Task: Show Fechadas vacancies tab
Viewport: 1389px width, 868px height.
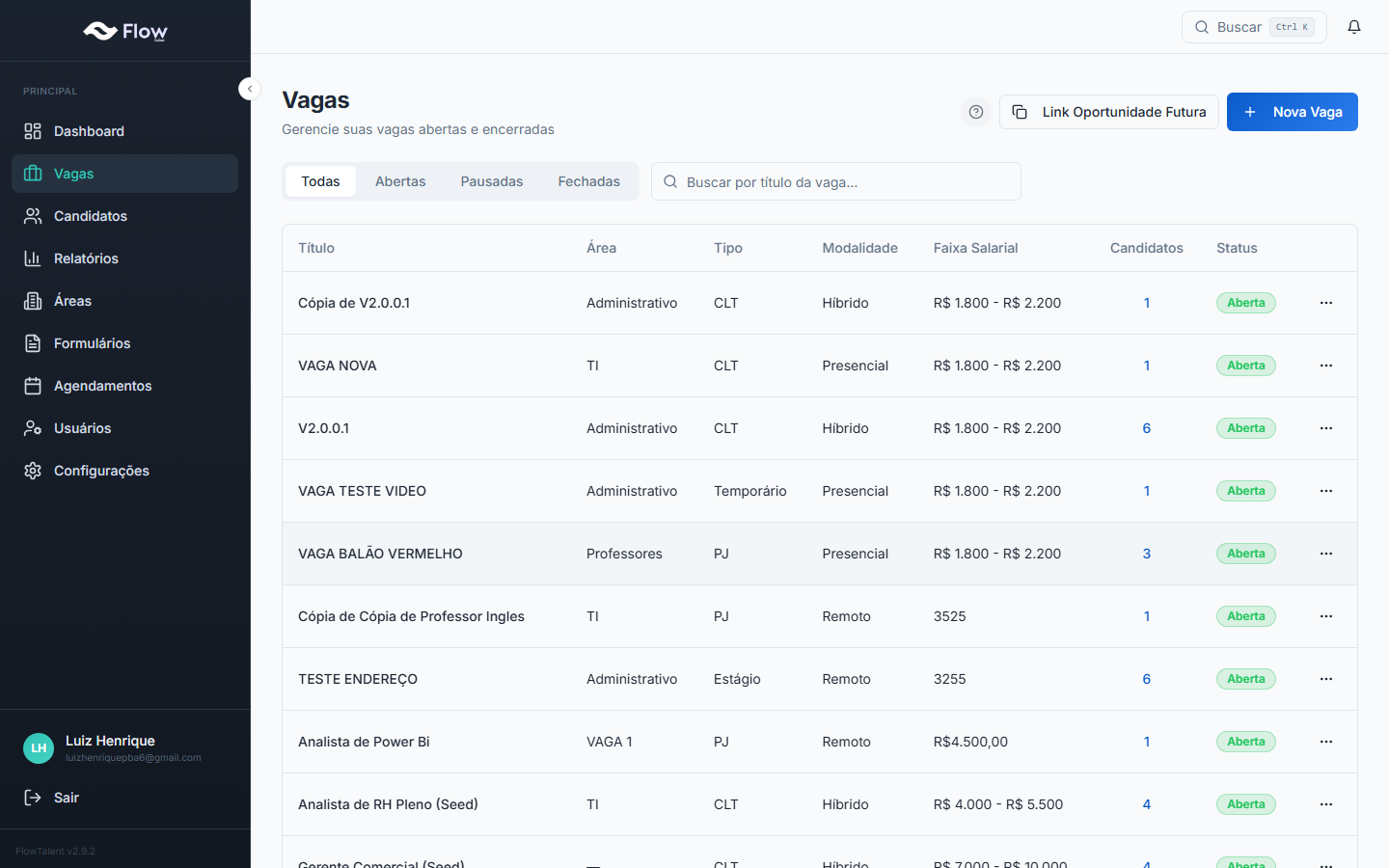Action: click(x=588, y=181)
